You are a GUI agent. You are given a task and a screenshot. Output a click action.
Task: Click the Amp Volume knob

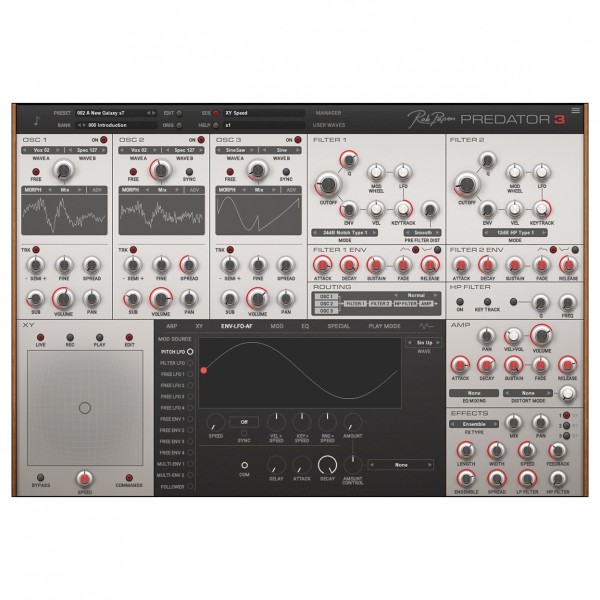[541, 336]
